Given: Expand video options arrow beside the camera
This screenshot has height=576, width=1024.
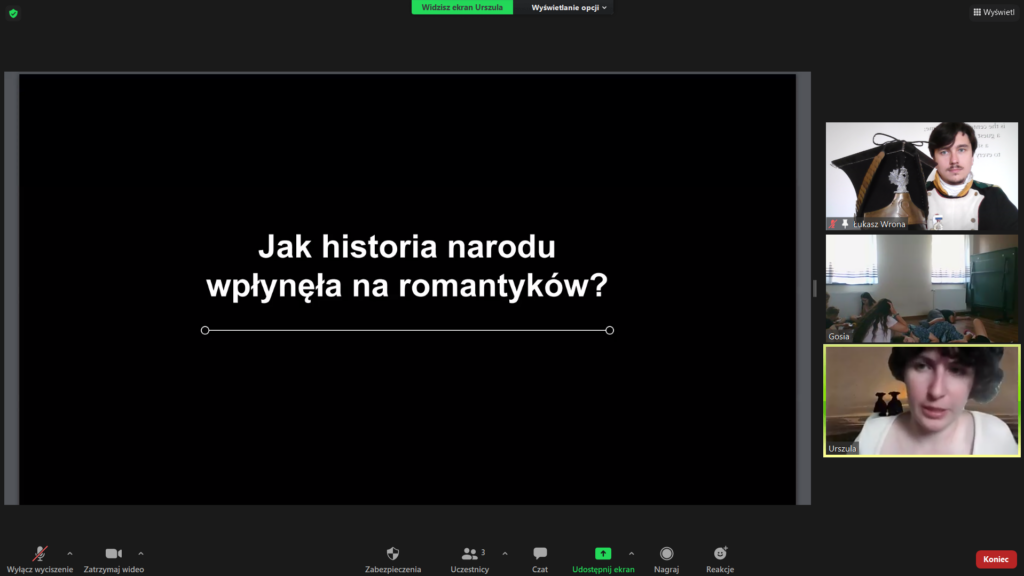Looking at the screenshot, I should (141, 553).
